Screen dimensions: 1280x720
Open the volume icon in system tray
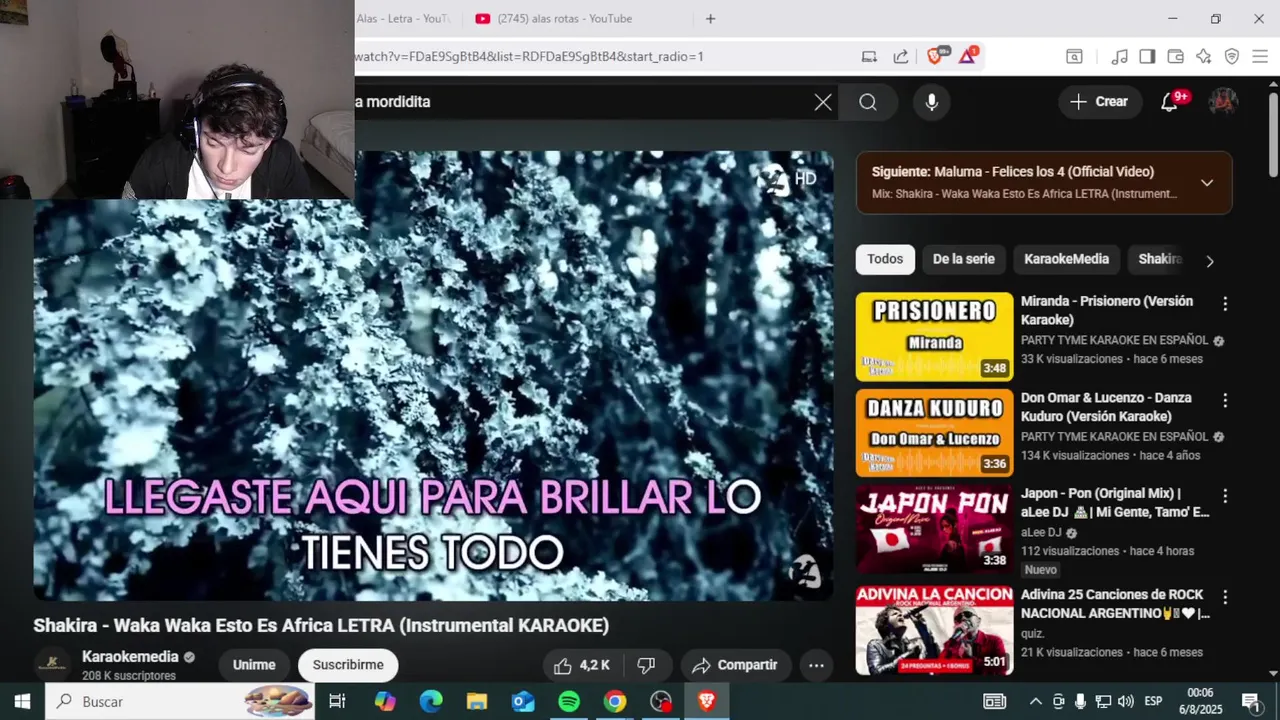click(1126, 701)
